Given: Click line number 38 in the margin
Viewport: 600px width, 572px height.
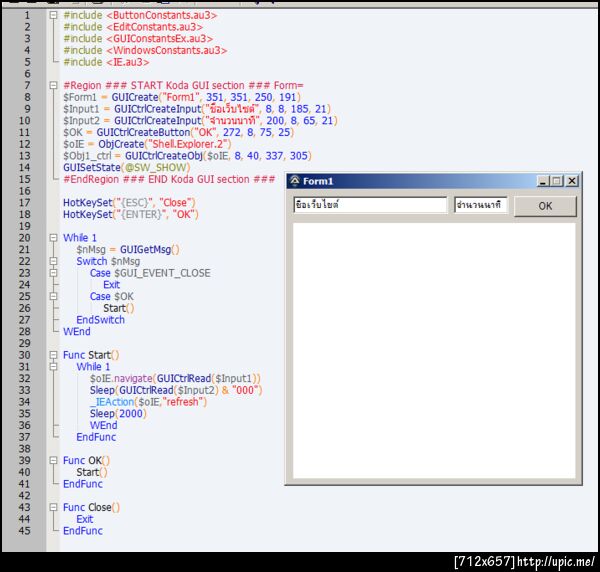Looking at the screenshot, I should (x=24, y=449).
